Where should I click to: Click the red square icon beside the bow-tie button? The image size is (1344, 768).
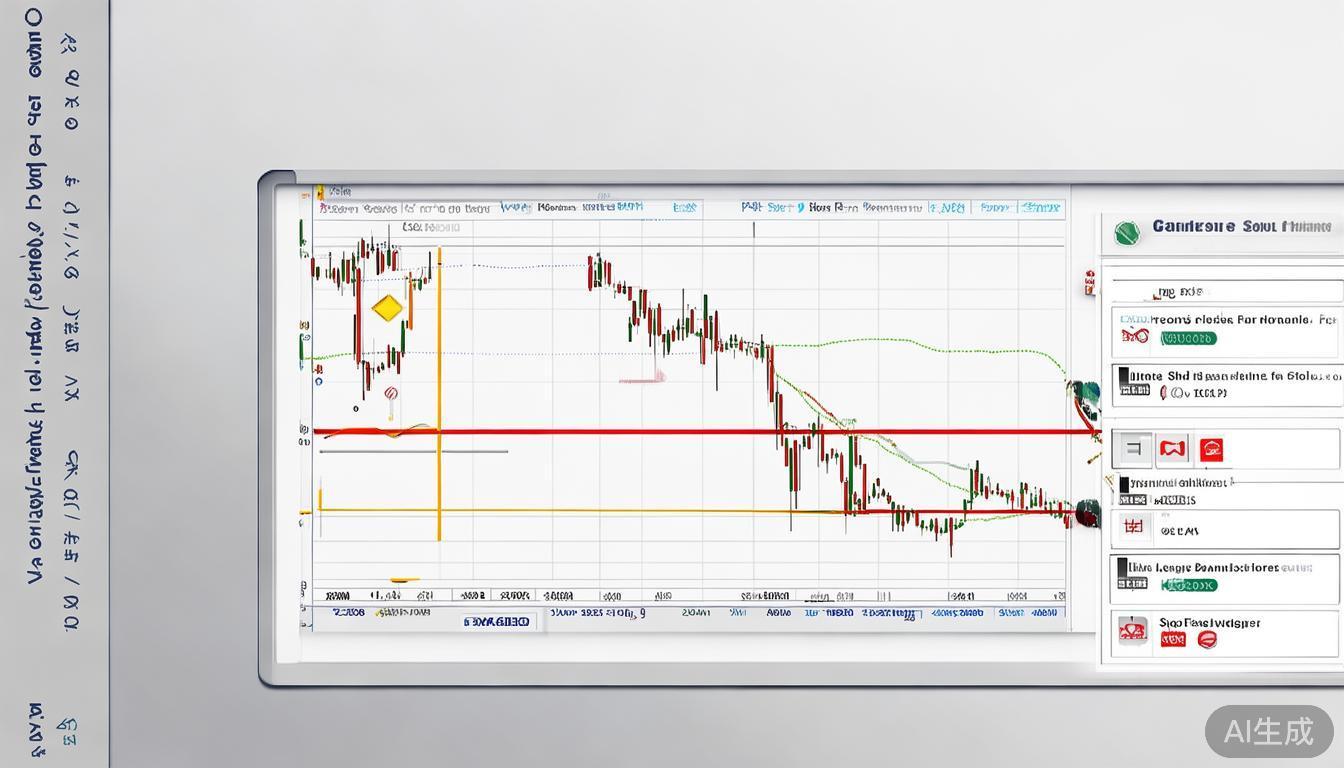click(1211, 450)
